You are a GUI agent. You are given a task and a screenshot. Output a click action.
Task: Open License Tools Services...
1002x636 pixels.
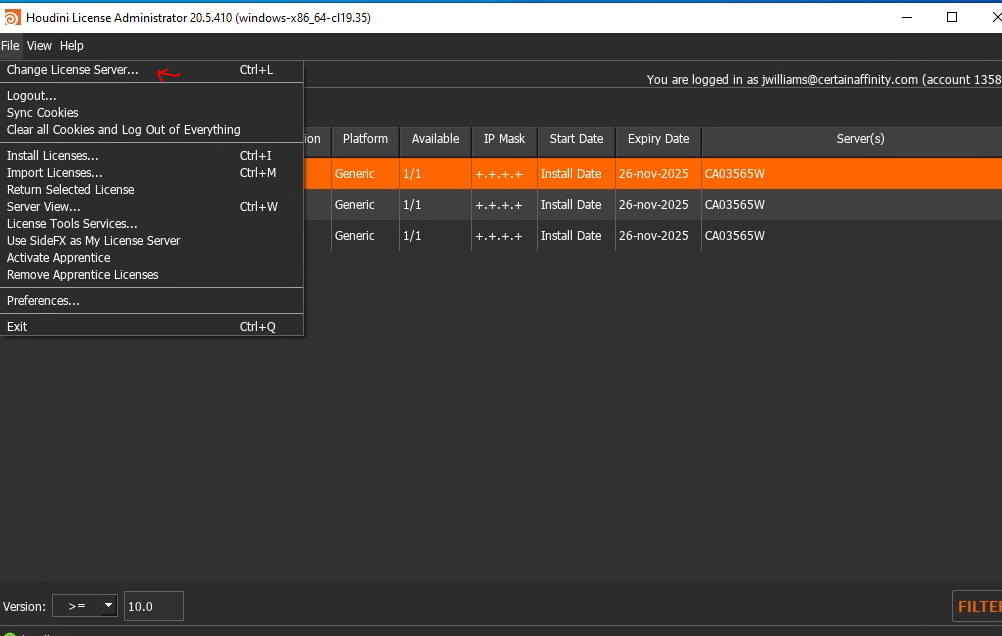(151, 224)
